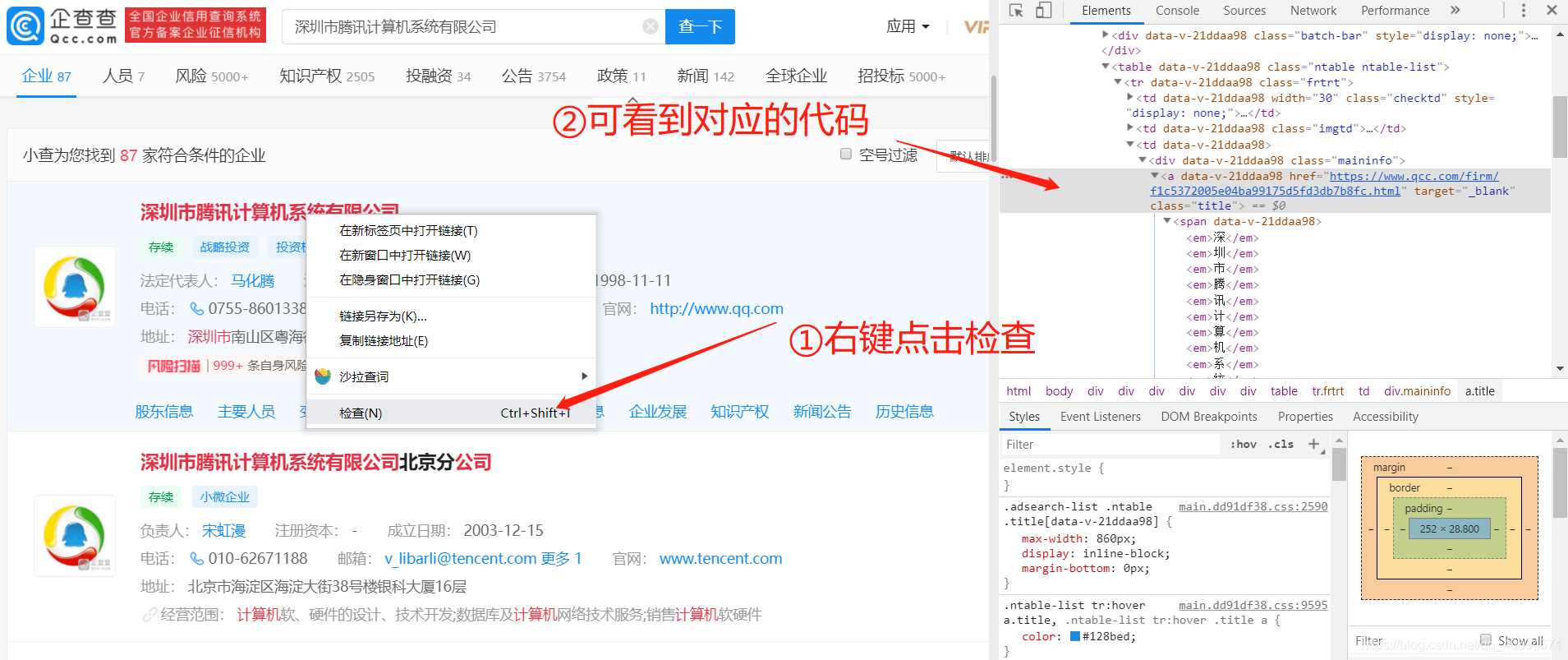Click the padding box in box model
This screenshot has height=660, width=1568.
click(x=1450, y=508)
